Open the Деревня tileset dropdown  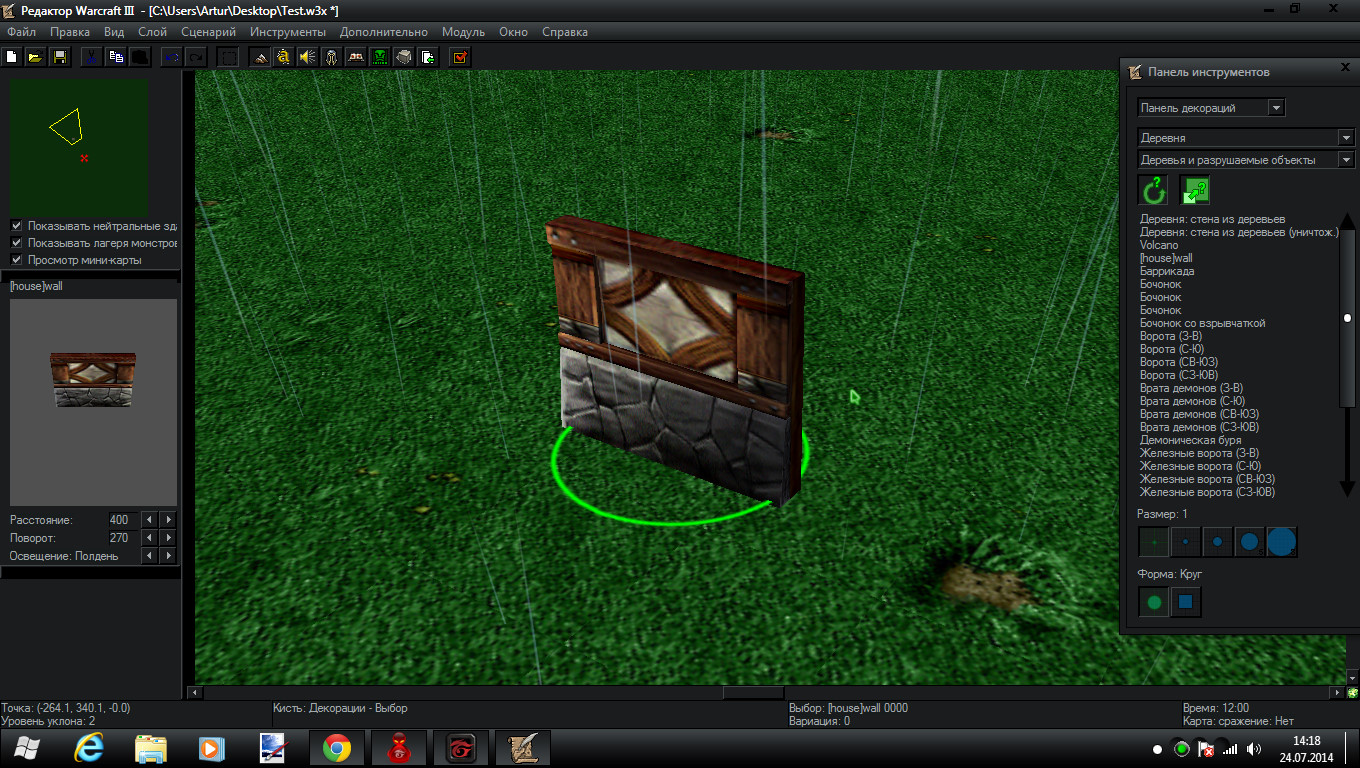(1246, 138)
